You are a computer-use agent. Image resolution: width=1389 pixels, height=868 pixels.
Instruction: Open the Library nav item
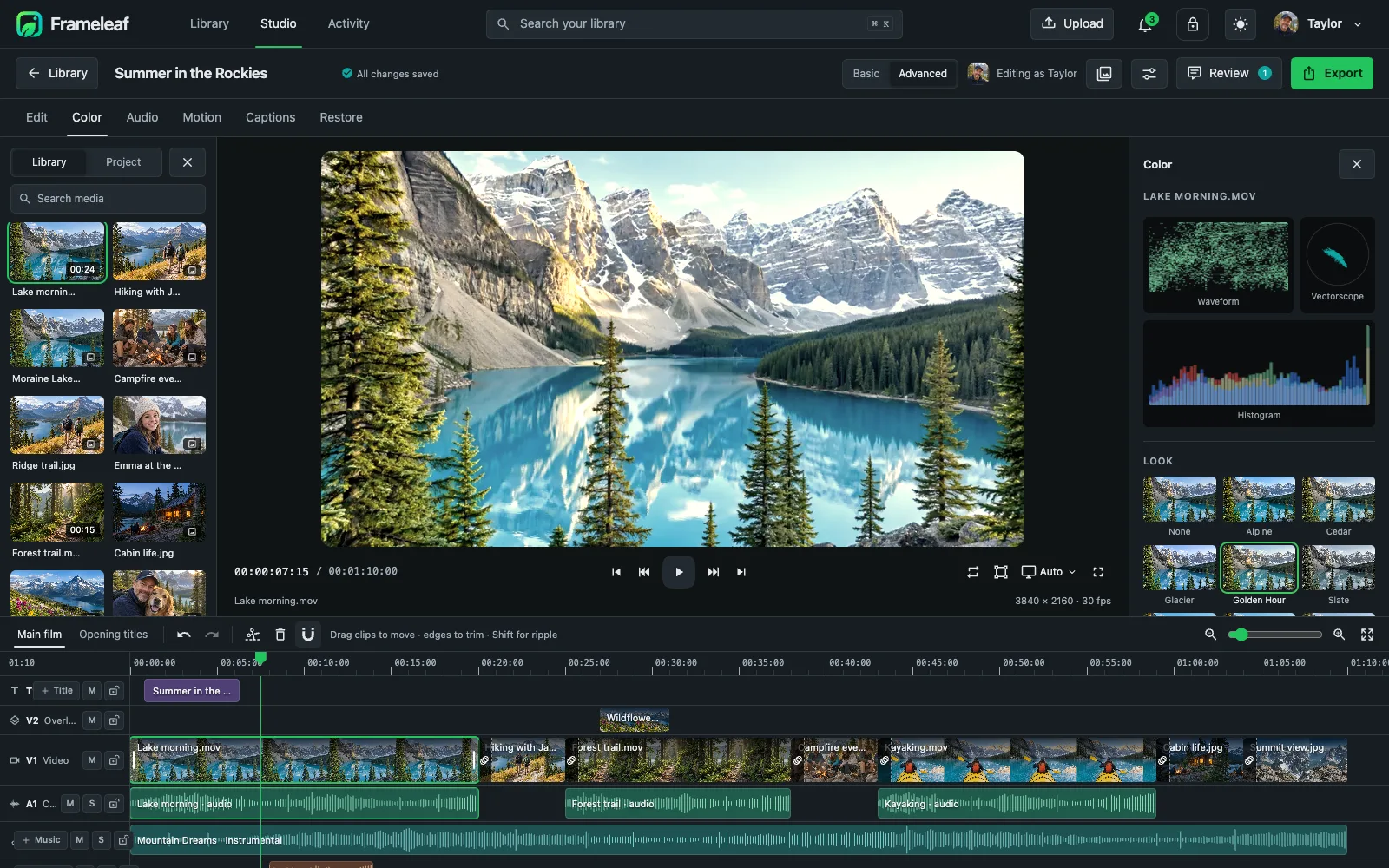coord(209,24)
